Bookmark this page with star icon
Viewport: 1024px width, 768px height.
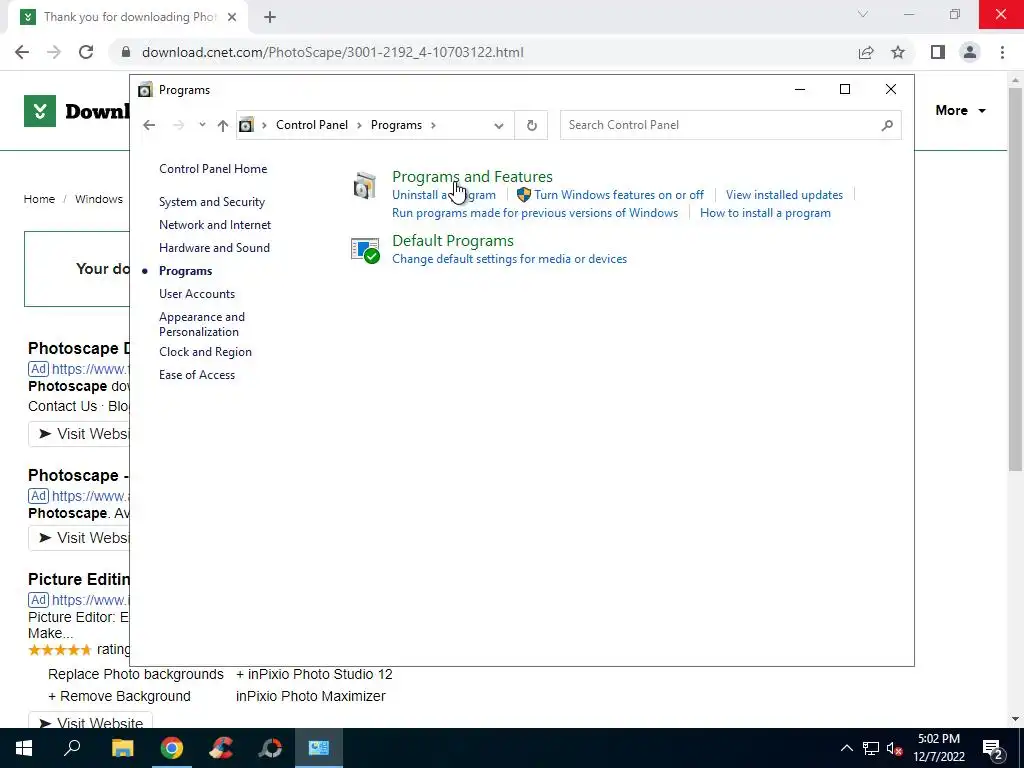tap(898, 52)
